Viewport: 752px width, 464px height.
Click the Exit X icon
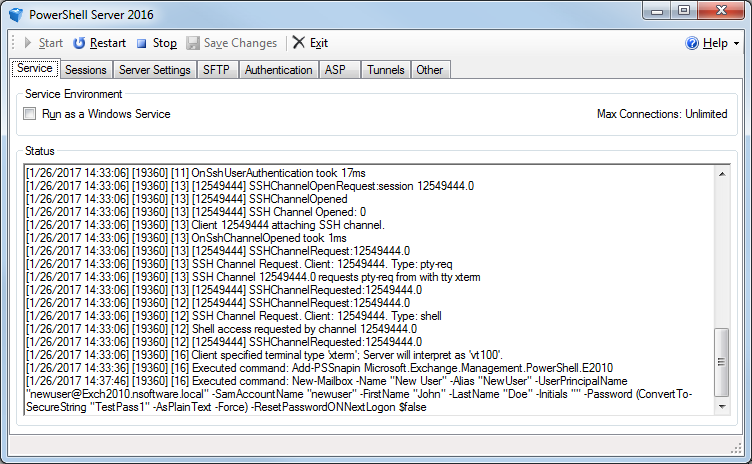(x=298, y=42)
